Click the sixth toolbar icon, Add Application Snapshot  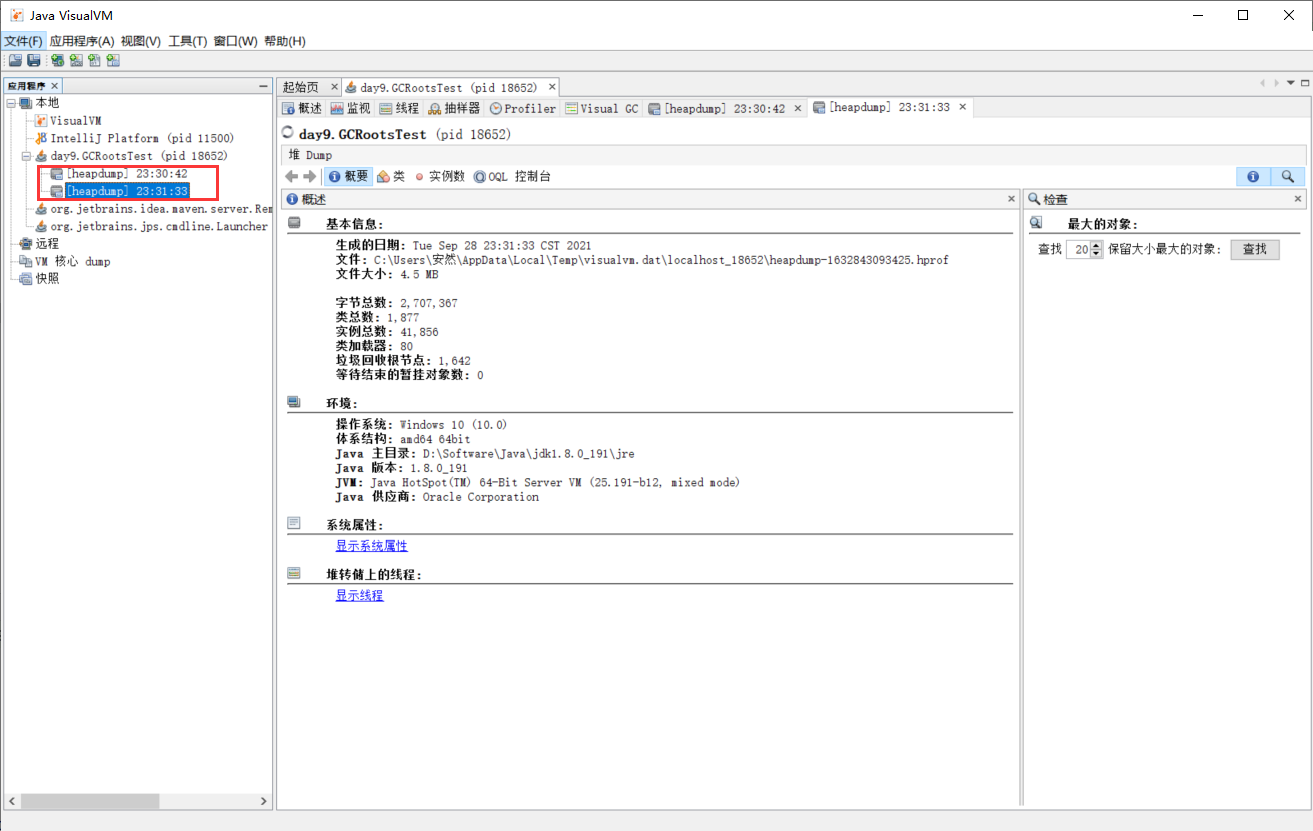tap(113, 61)
